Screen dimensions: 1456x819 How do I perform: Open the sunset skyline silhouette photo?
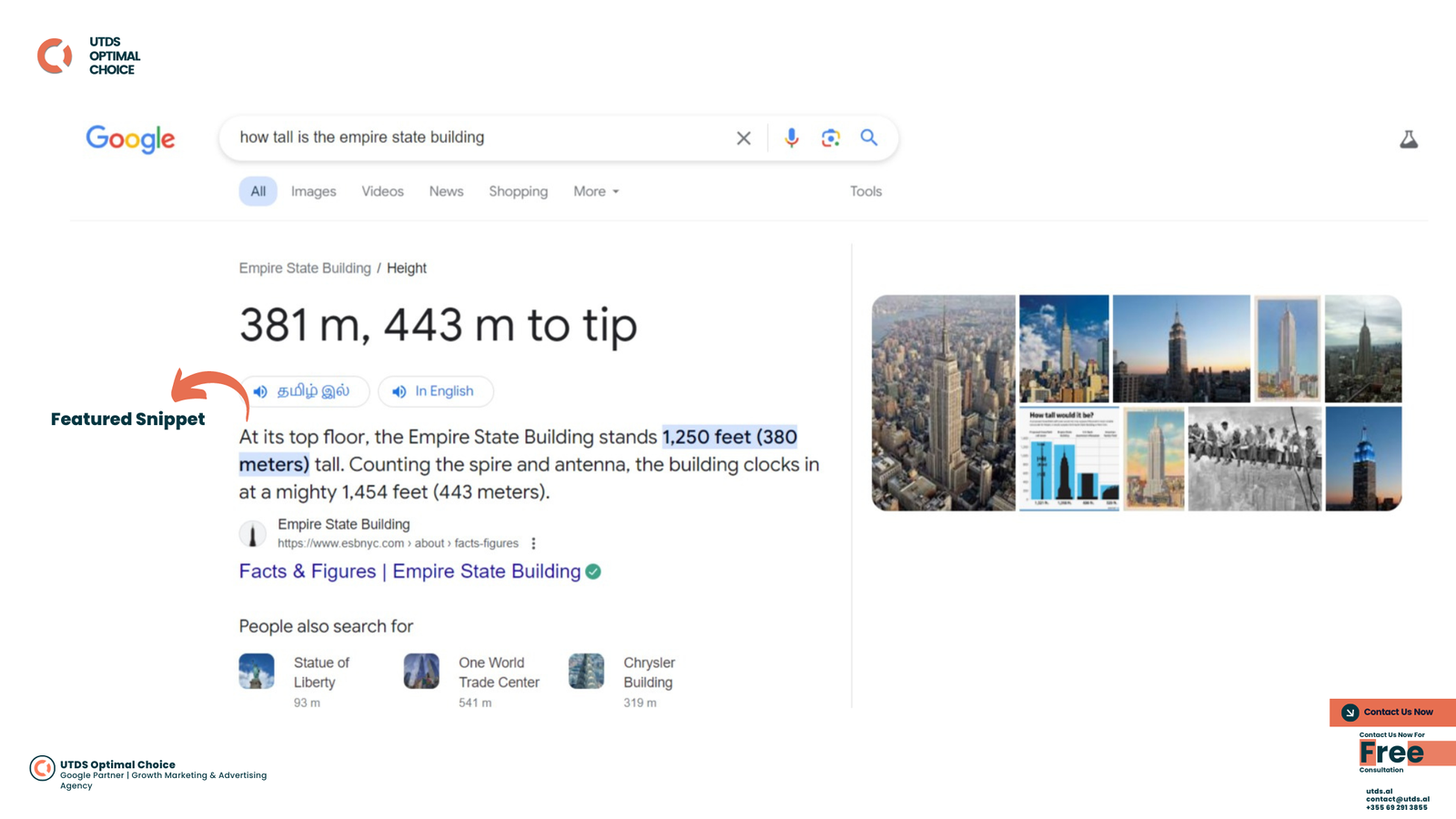coord(1181,349)
